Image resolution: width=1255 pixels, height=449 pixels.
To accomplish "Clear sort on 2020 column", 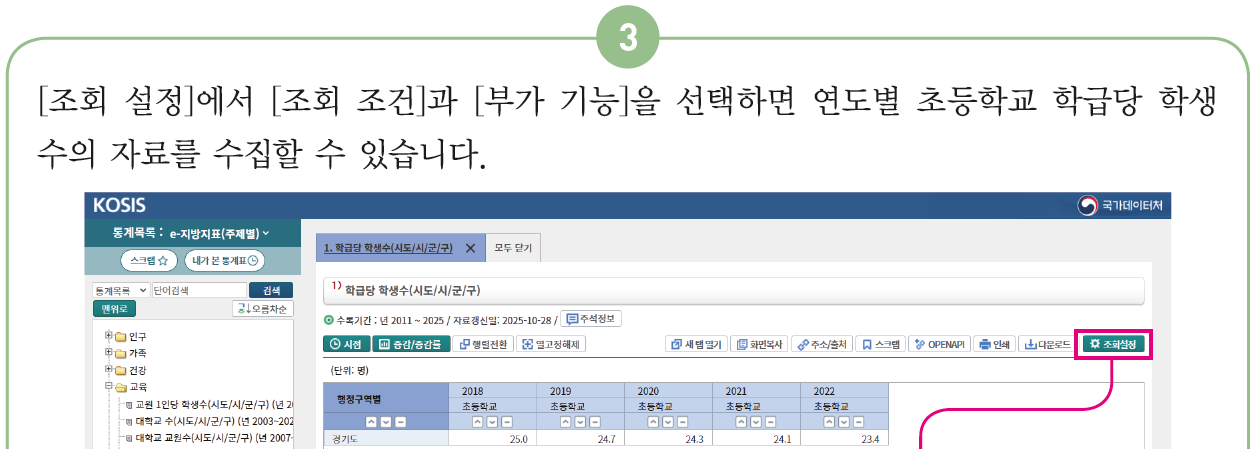I will (682, 422).
